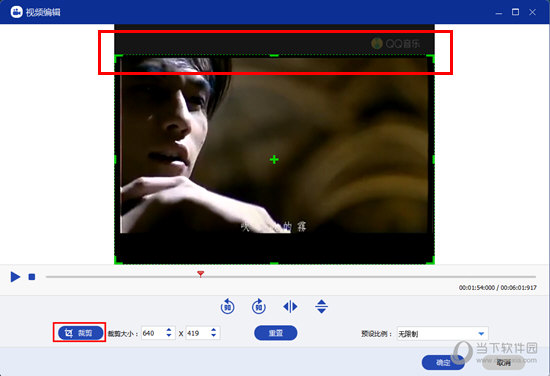Image resolution: width=550 pixels, height=376 pixels.
Task: Decrease crop height with down arrow
Action: 214,336
